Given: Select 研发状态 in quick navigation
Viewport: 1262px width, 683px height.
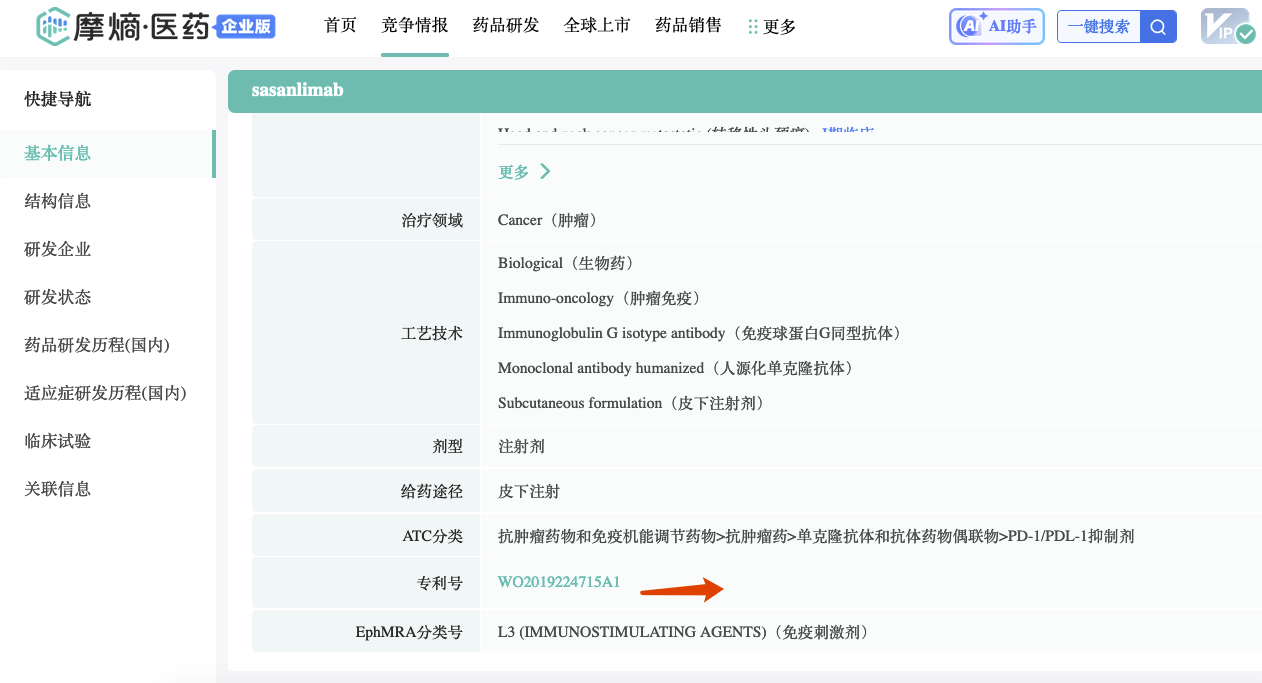Looking at the screenshot, I should (58, 297).
